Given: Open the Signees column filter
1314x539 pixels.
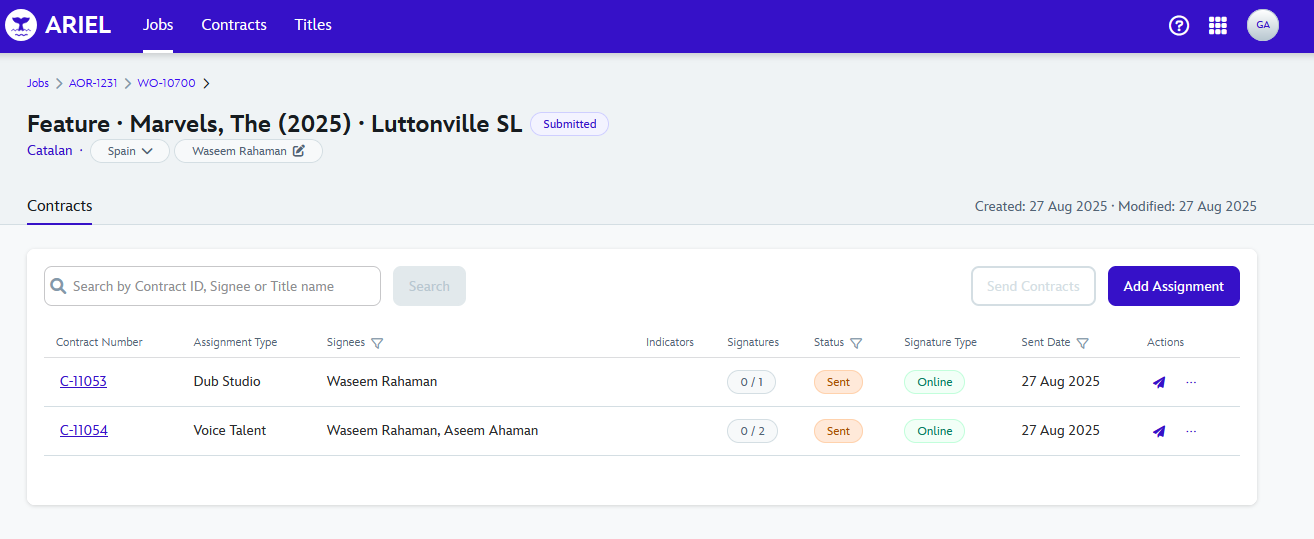Looking at the screenshot, I should point(377,343).
